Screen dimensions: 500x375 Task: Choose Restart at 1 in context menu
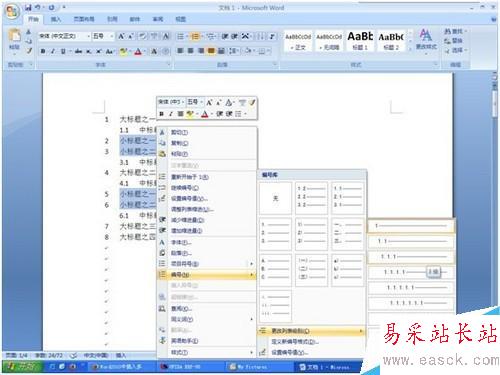coord(207,177)
